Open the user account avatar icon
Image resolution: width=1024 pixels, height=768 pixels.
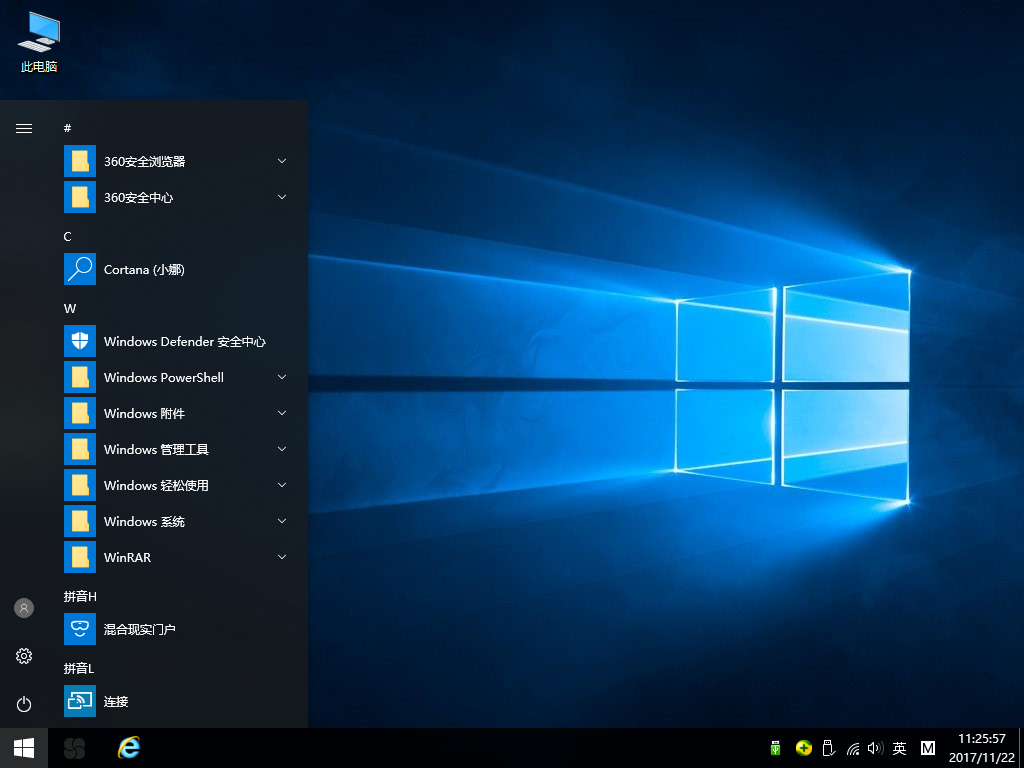[24, 608]
